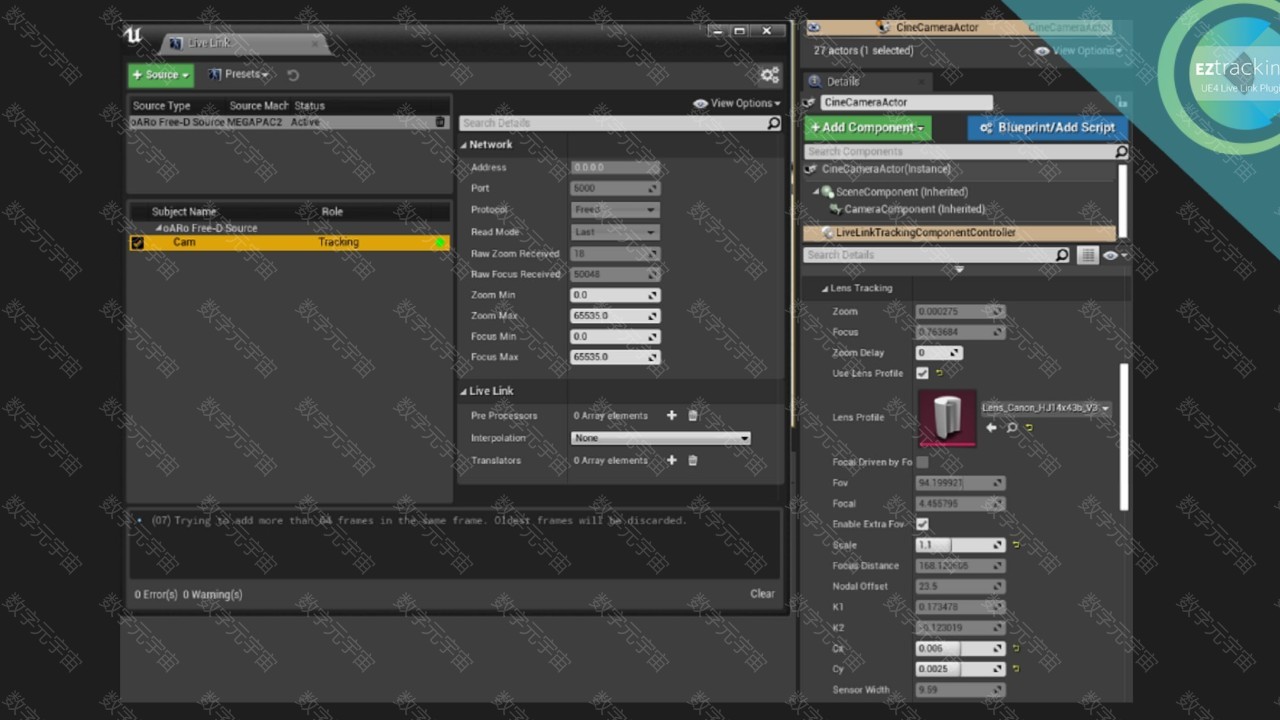Use selected asset arrow for Lens Profile
This screenshot has height=720, width=1280.
click(991, 427)
